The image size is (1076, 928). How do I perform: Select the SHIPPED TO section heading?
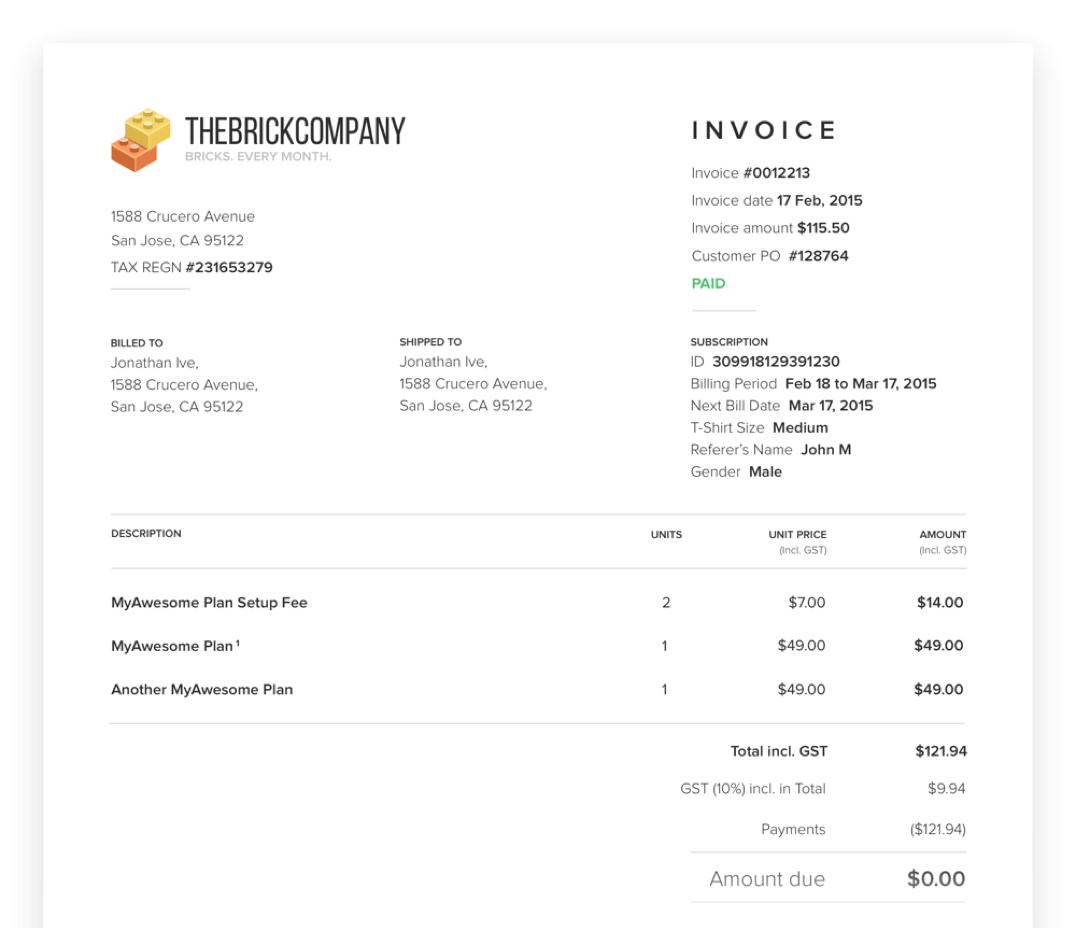click(431, 341)
